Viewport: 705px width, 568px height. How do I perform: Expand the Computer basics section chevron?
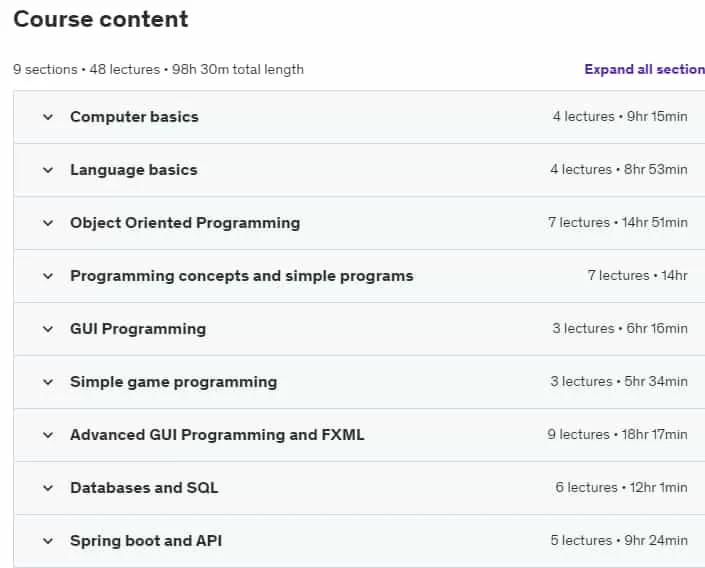coord(48,117)
